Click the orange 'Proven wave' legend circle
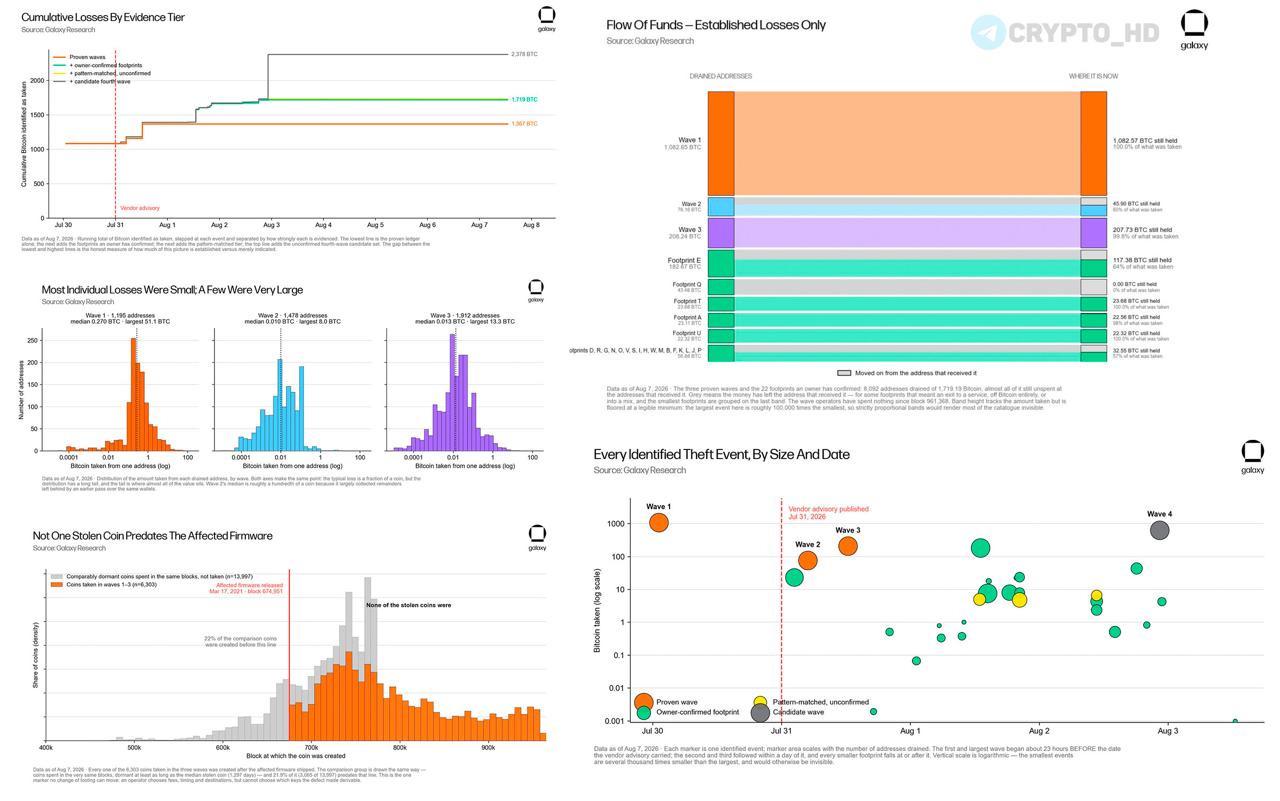The height and width of the screenshot is (801, 1280). coord(644,703)
